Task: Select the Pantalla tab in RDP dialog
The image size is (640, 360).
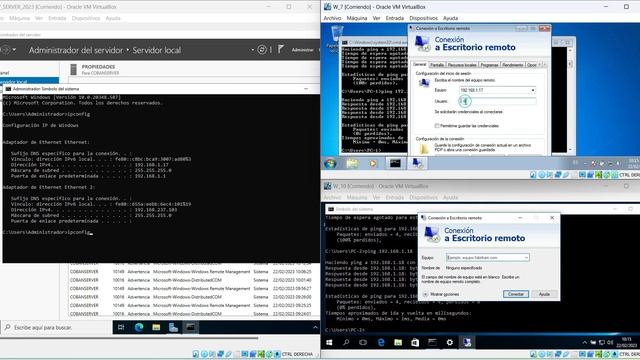Action: pyautogui.click(x=437, y=65)
